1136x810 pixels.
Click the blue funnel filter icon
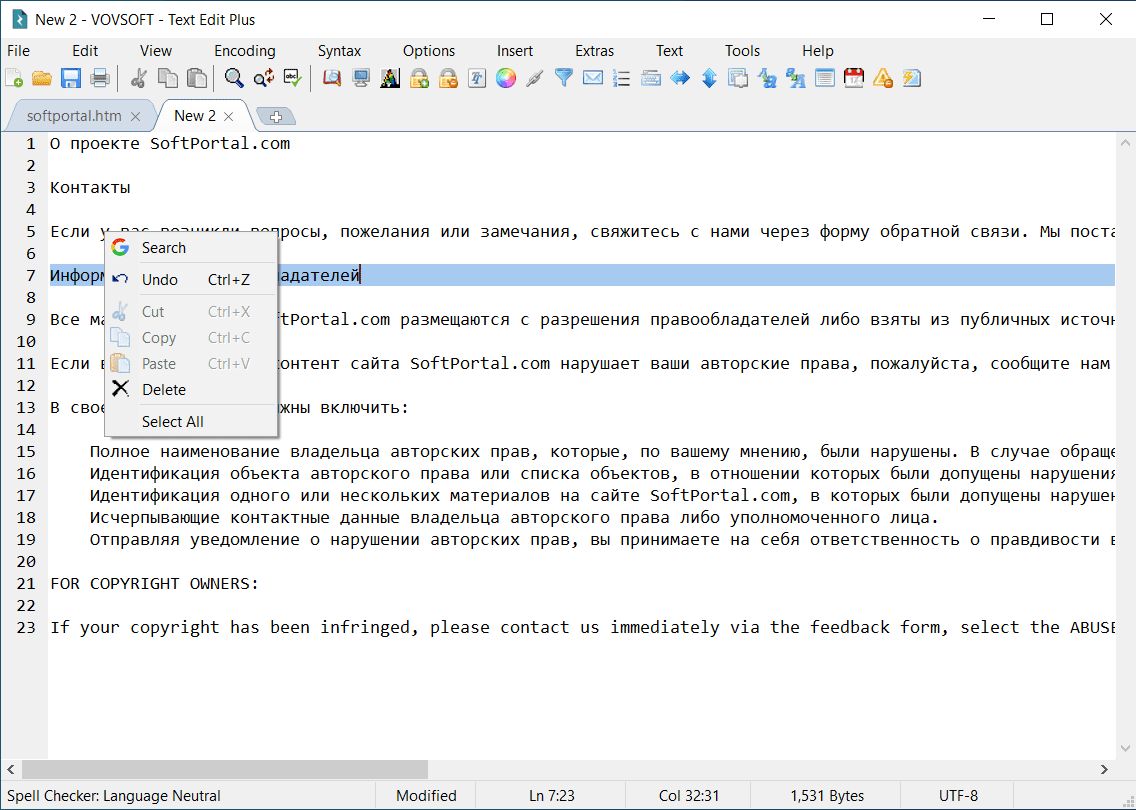tap(564, 78)
